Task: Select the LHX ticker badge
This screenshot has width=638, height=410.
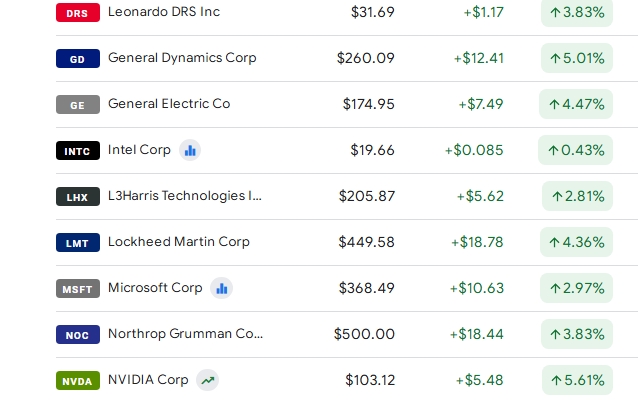Action: [x=78, y=196]
